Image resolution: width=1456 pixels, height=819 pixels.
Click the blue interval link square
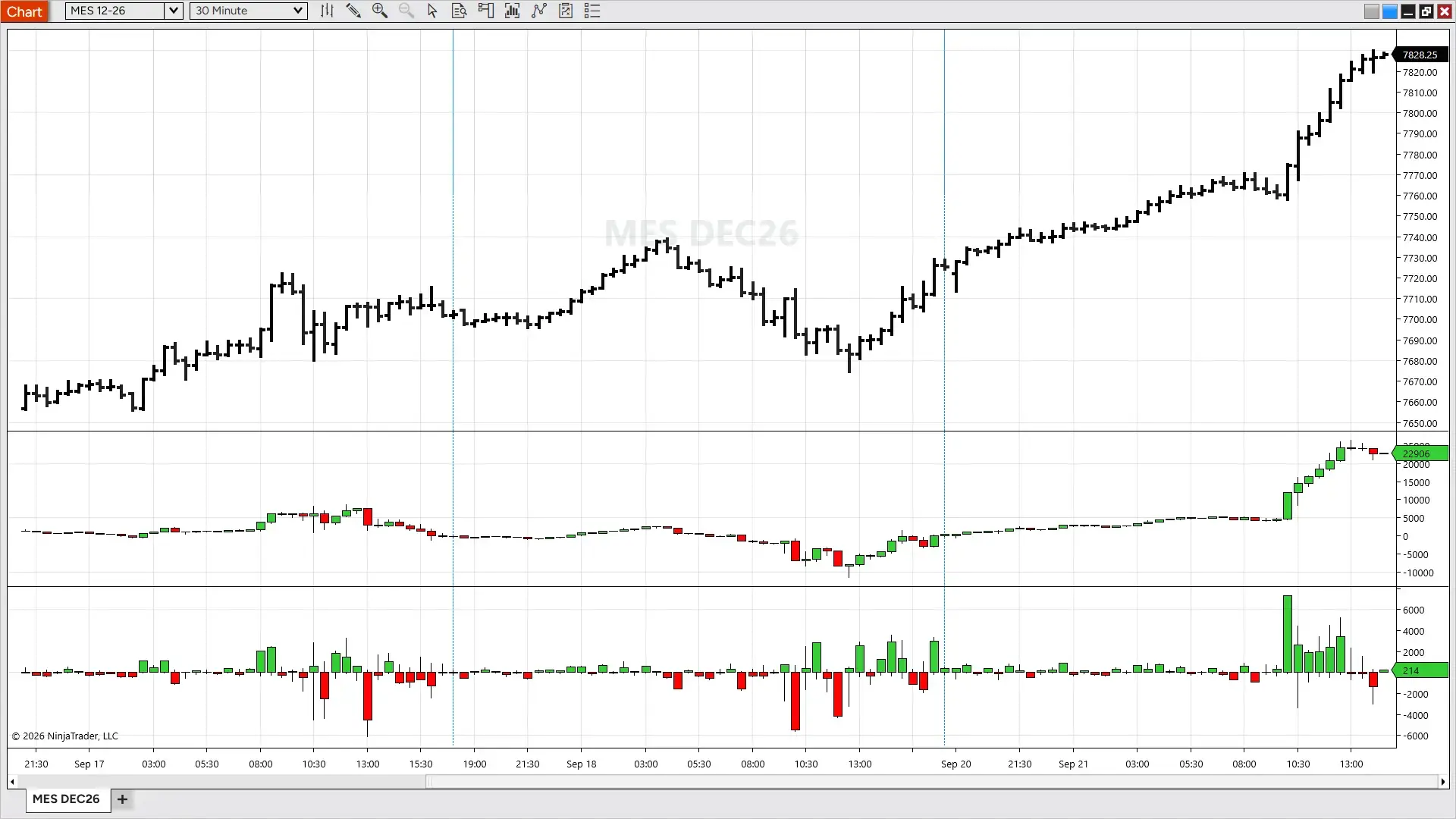point(1390,11)
